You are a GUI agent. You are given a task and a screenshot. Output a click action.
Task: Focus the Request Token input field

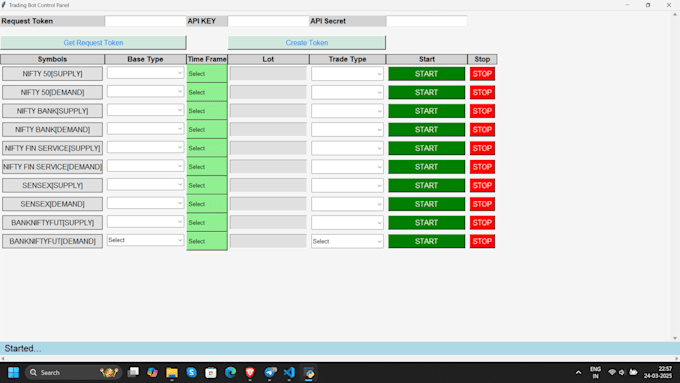tap(145, 21)
